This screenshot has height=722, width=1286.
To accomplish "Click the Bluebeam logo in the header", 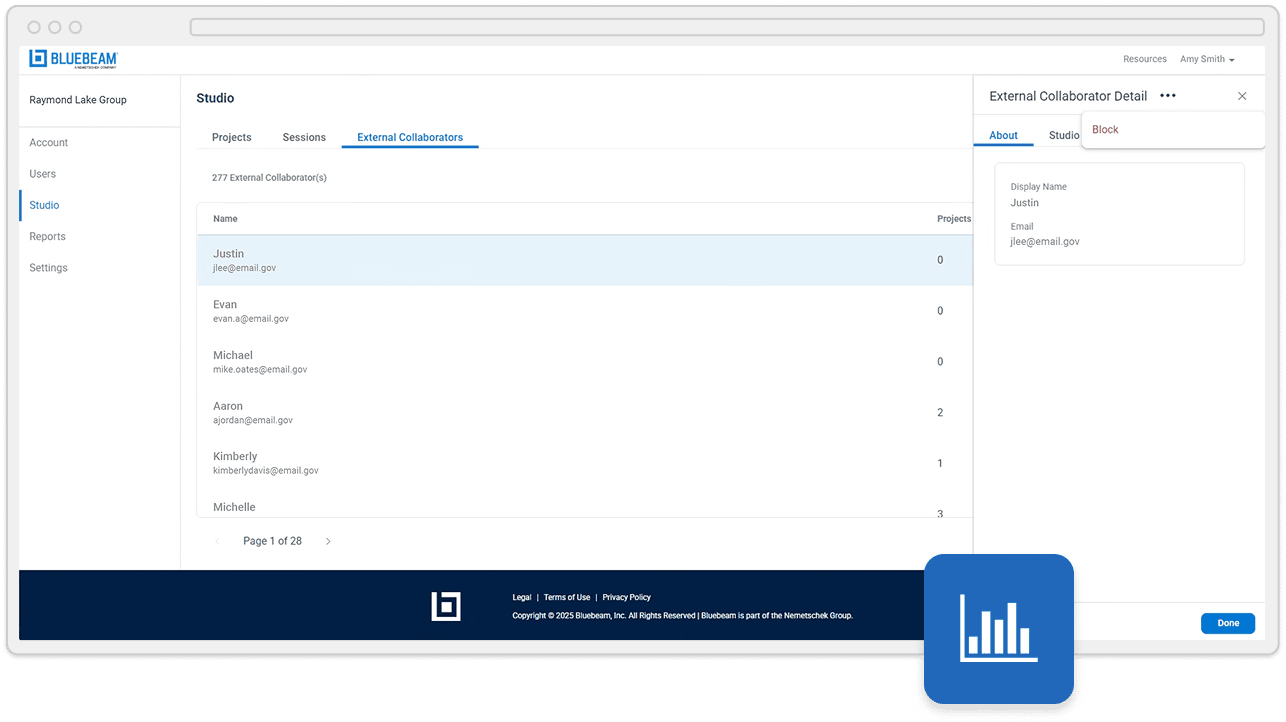I will [x=72, y=58].
